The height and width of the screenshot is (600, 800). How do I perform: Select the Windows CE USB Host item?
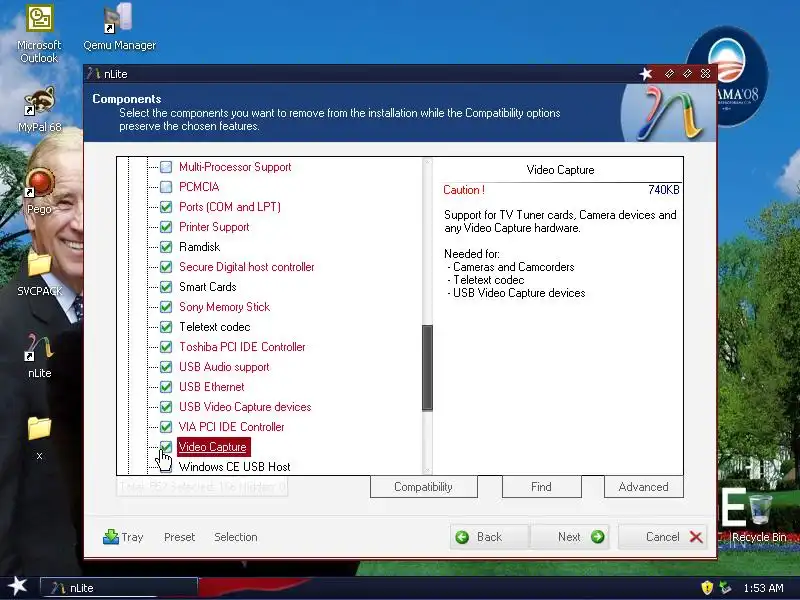coord(234,467)
